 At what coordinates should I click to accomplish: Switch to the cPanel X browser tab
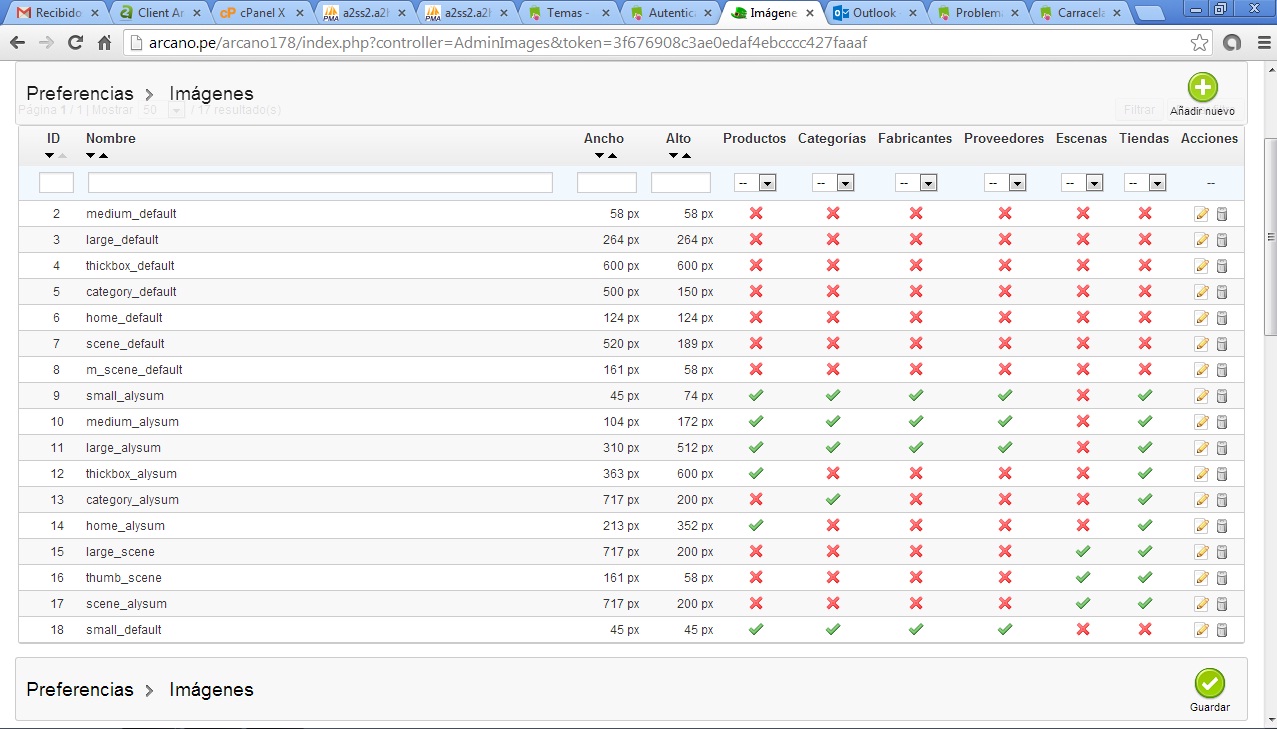(x=262, y=13)
